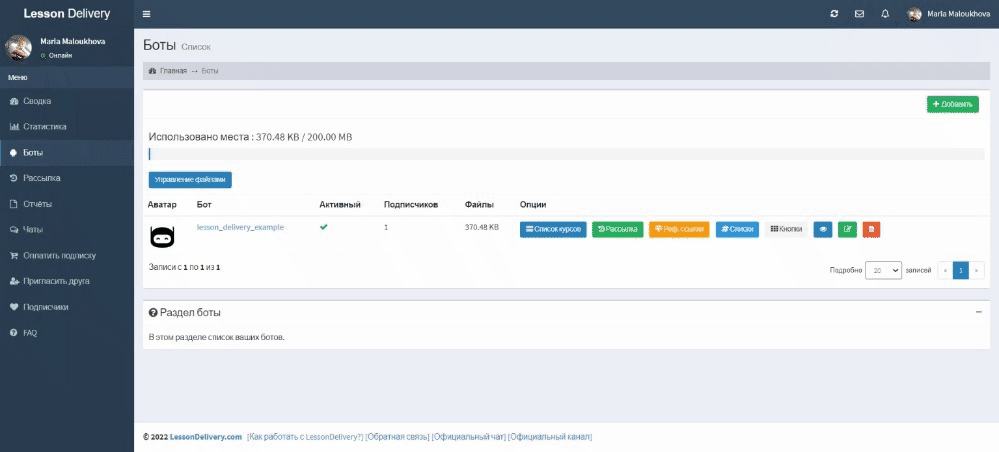Open the envelope messages icon
Image resolution: width=999 pixels, height=452 pixels.
[x=859, y=14]
